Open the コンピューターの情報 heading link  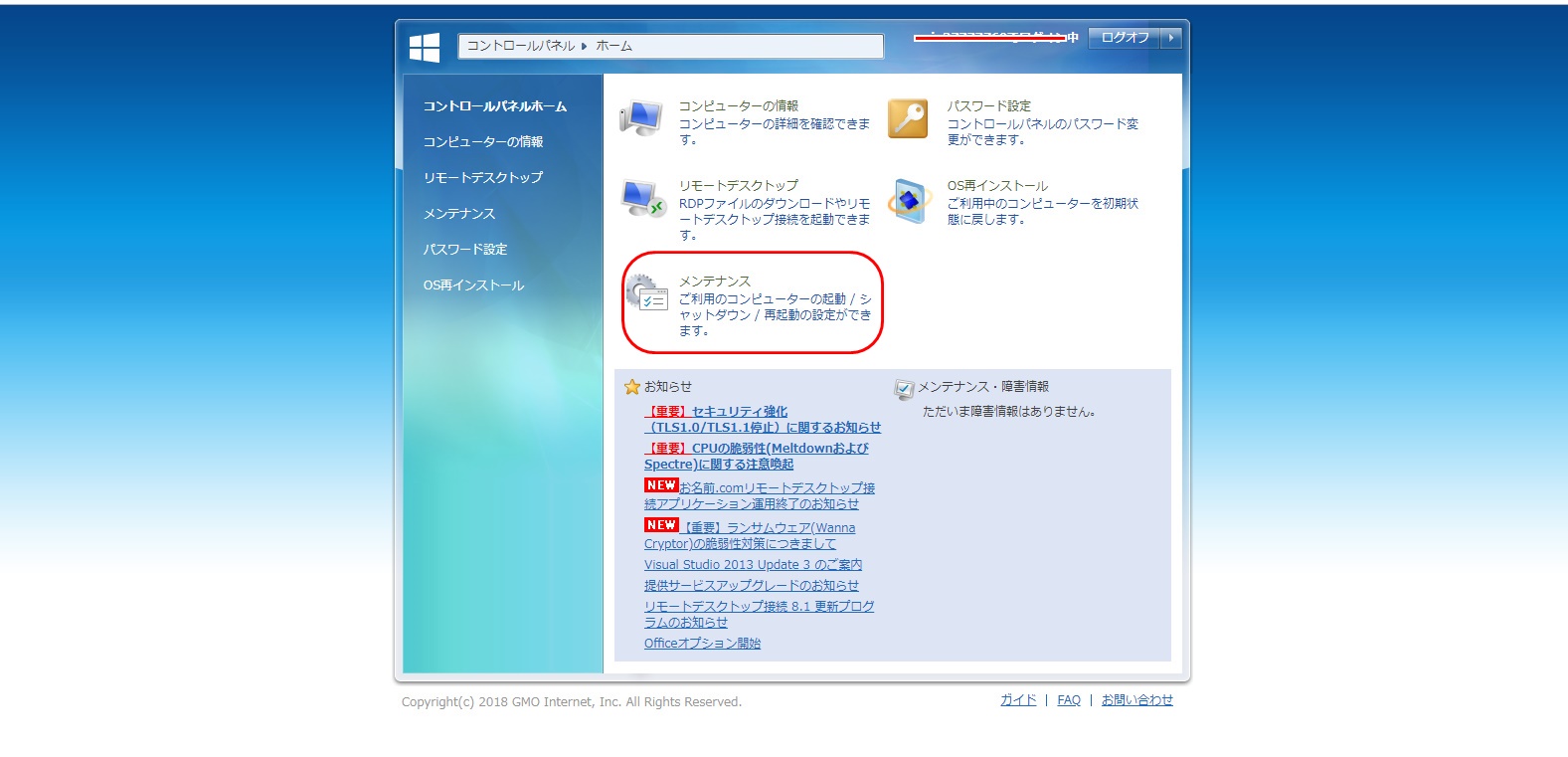pyautogui.click(x=739, y=105)
